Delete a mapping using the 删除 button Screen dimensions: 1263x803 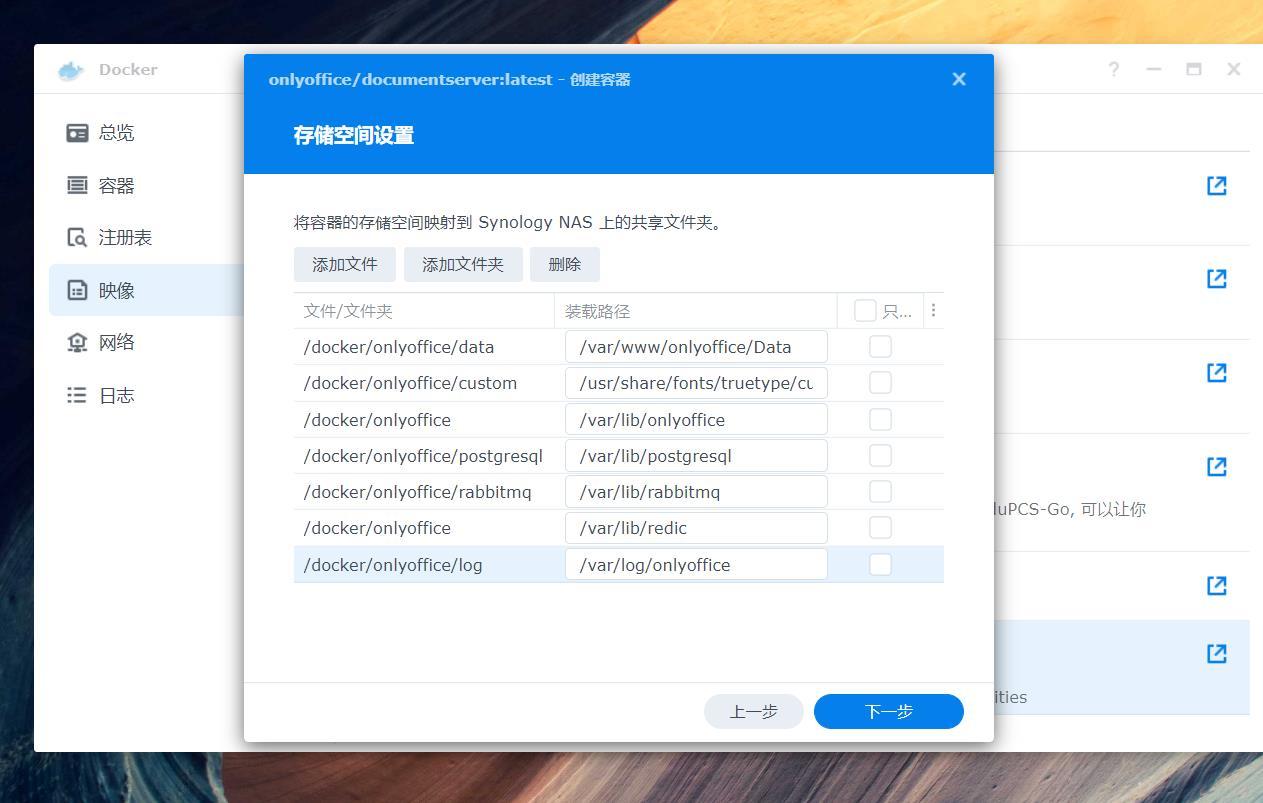pos(564,264)
